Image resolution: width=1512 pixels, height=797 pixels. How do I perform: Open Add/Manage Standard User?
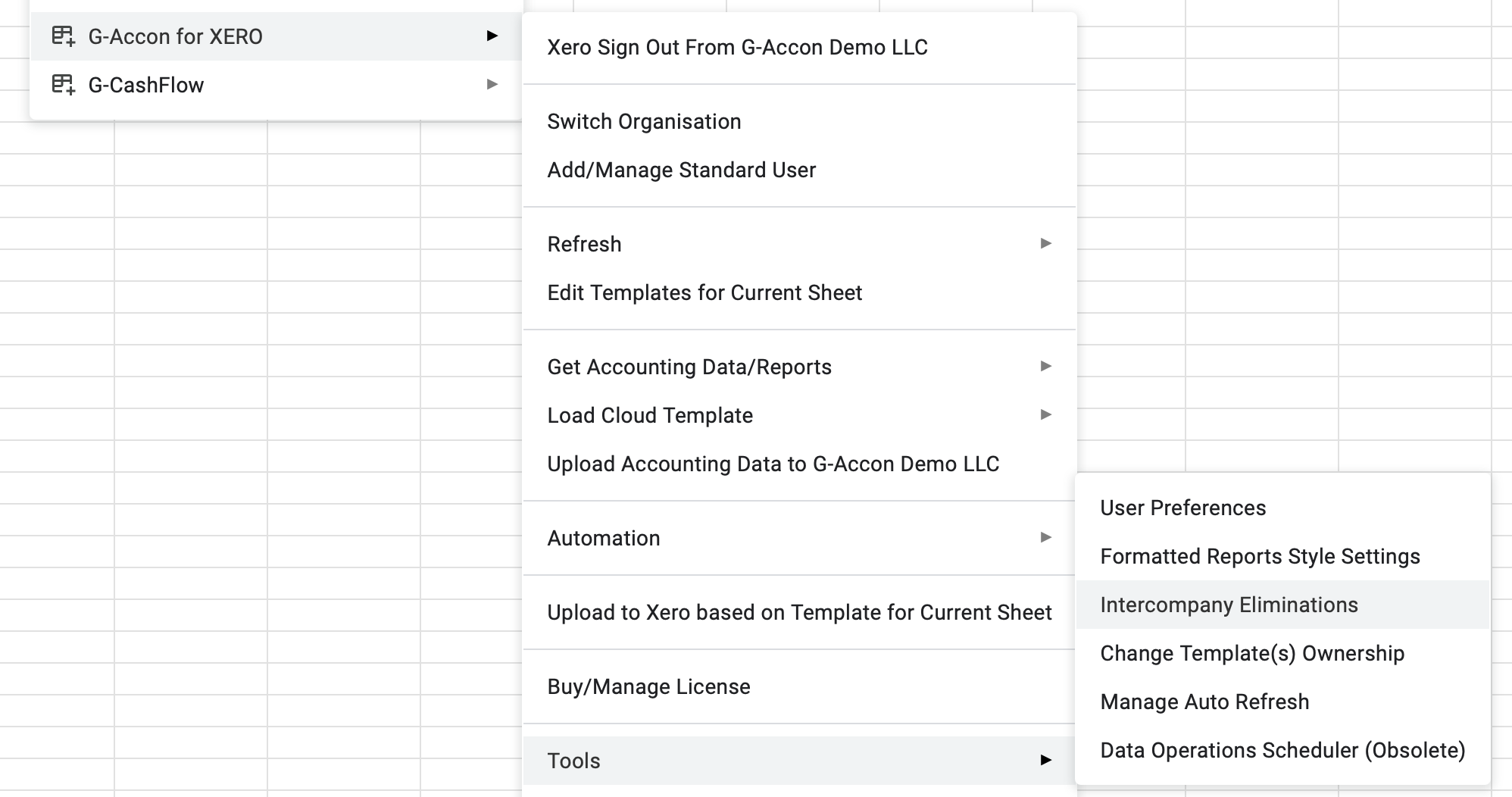(x=799, y=170)
